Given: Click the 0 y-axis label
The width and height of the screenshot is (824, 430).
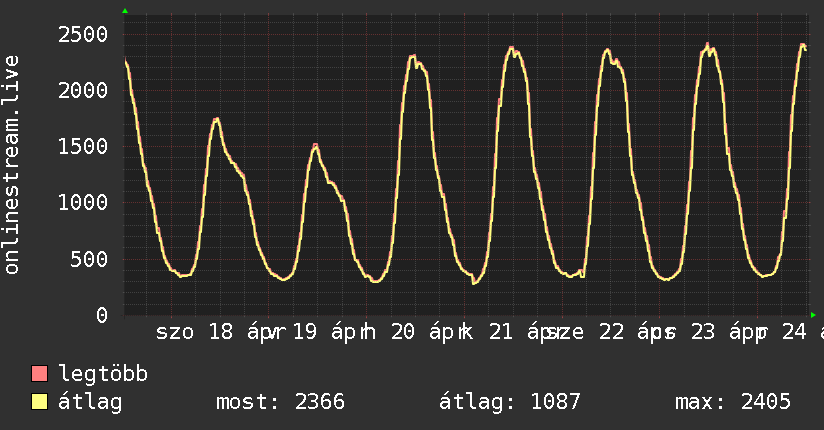Looking at the screenshot, I should coord(101,315).
